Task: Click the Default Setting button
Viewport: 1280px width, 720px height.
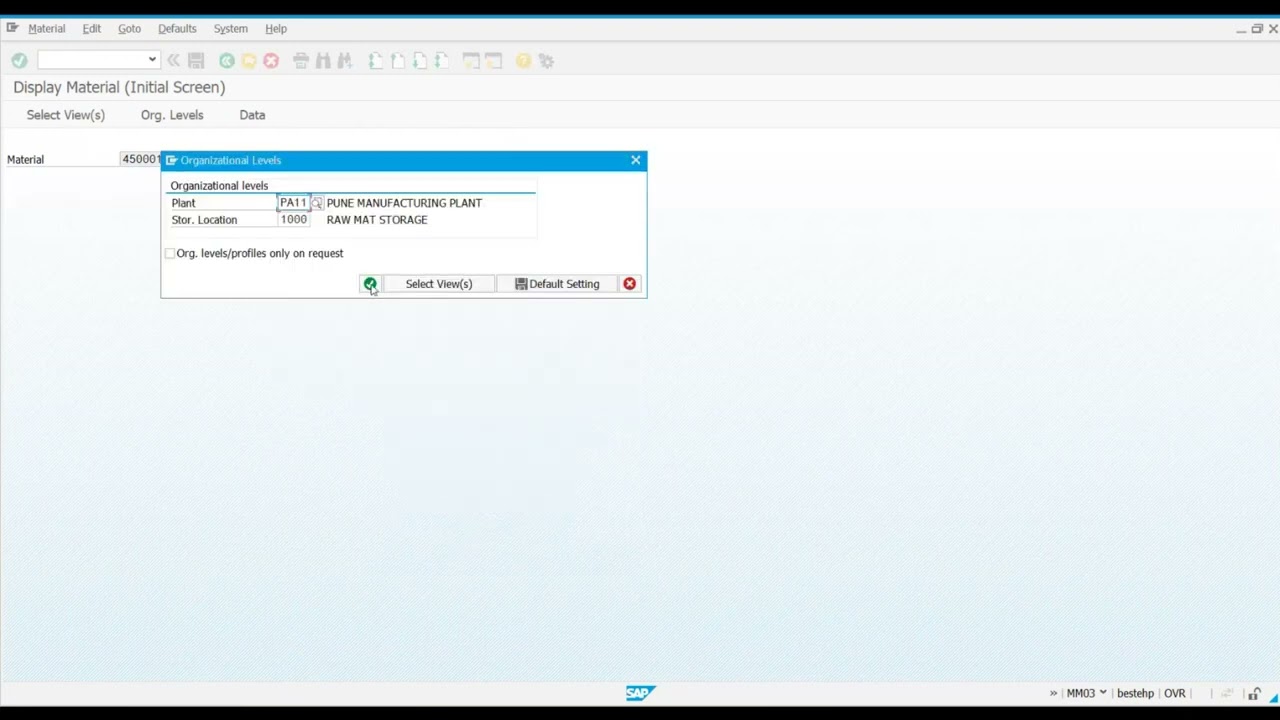Action: (x=557, y=284)
